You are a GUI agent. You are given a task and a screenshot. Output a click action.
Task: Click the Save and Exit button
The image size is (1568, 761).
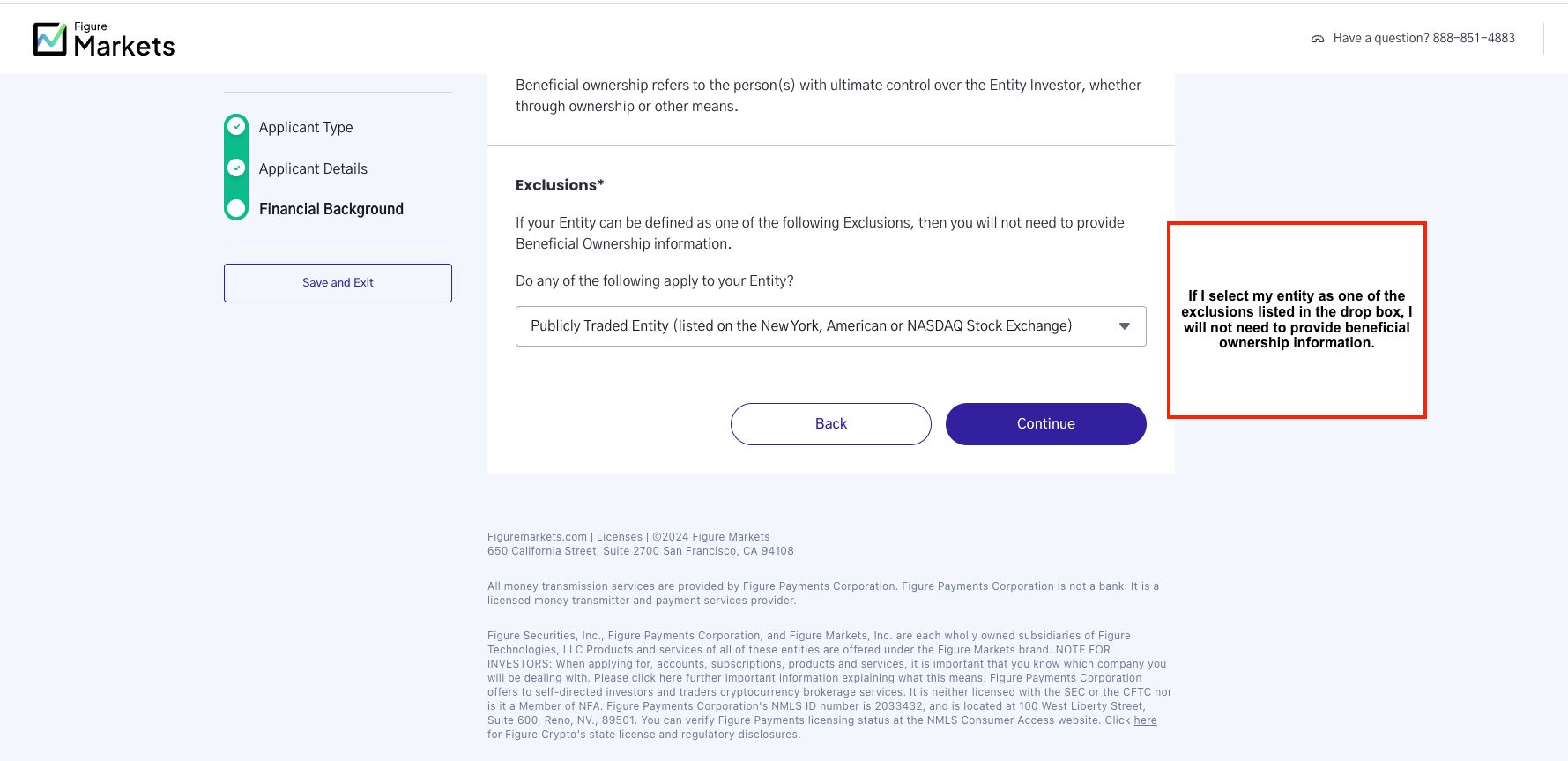(x=338, y=283)
